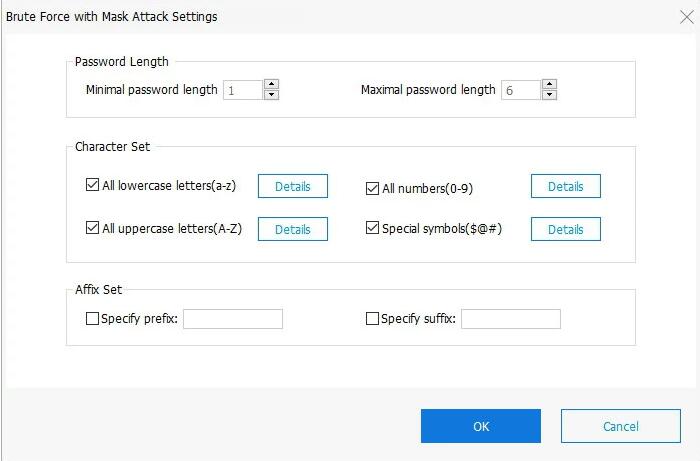Decrease maximal password length with down arrow
This screenshot has width=700, height=461.
point(550,95)
